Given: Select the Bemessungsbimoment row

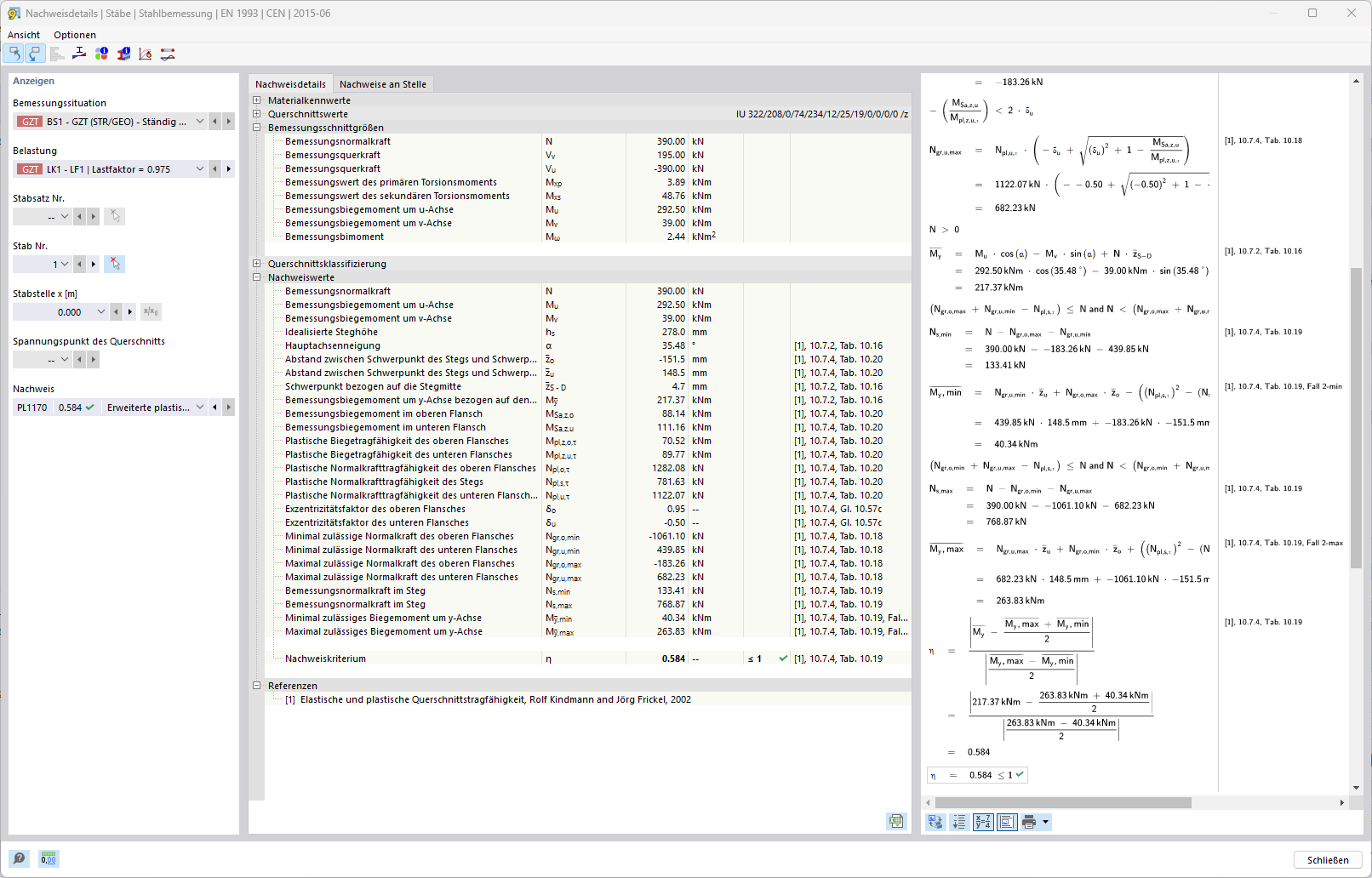Looking at the screenshot, I should [x=587, y=237].
